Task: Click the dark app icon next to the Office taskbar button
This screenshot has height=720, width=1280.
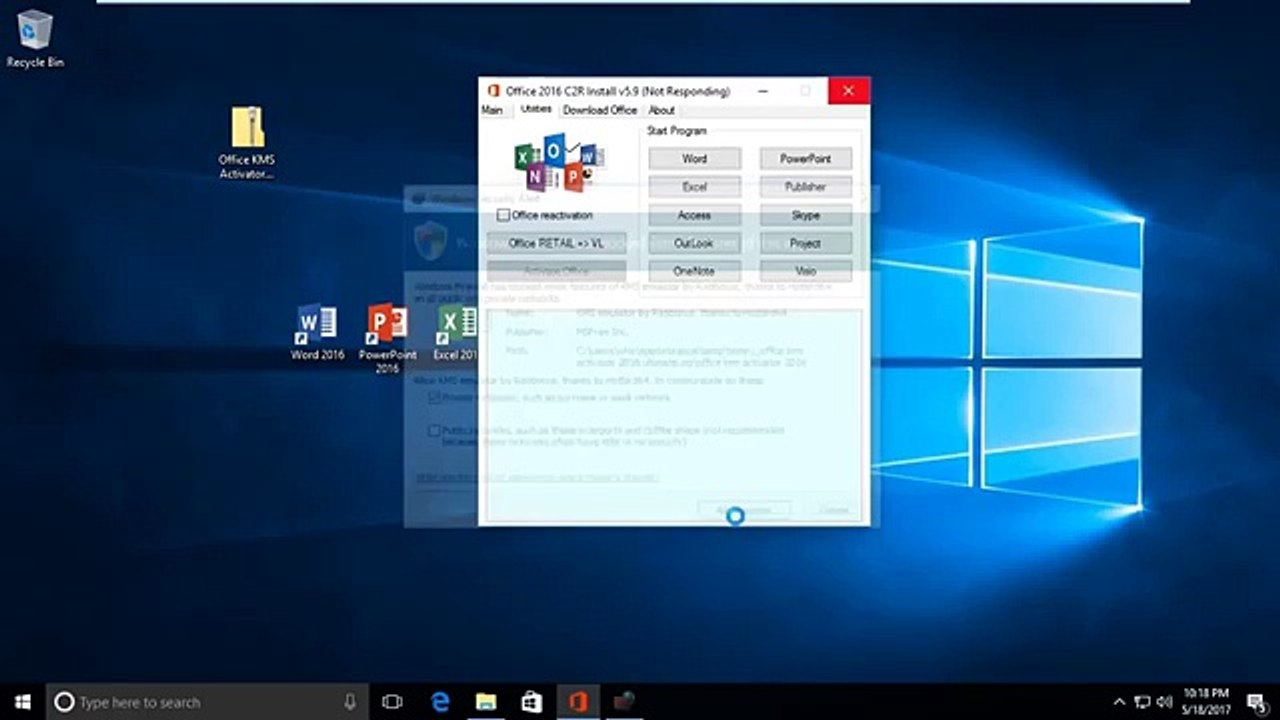Action: (624, 702)
